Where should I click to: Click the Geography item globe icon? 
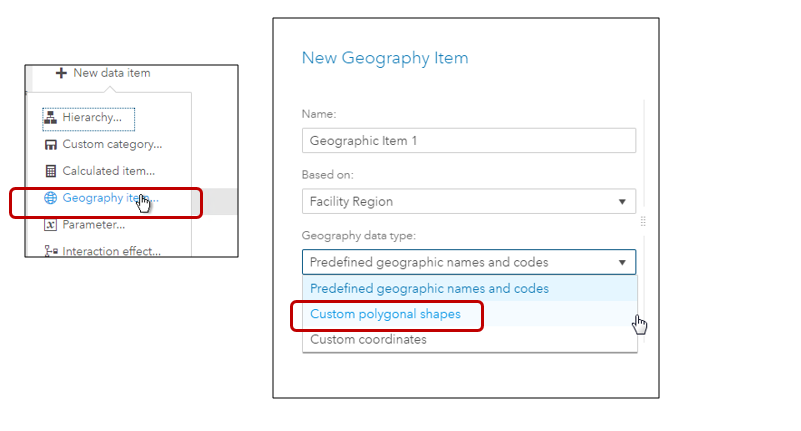coord(50,198)
